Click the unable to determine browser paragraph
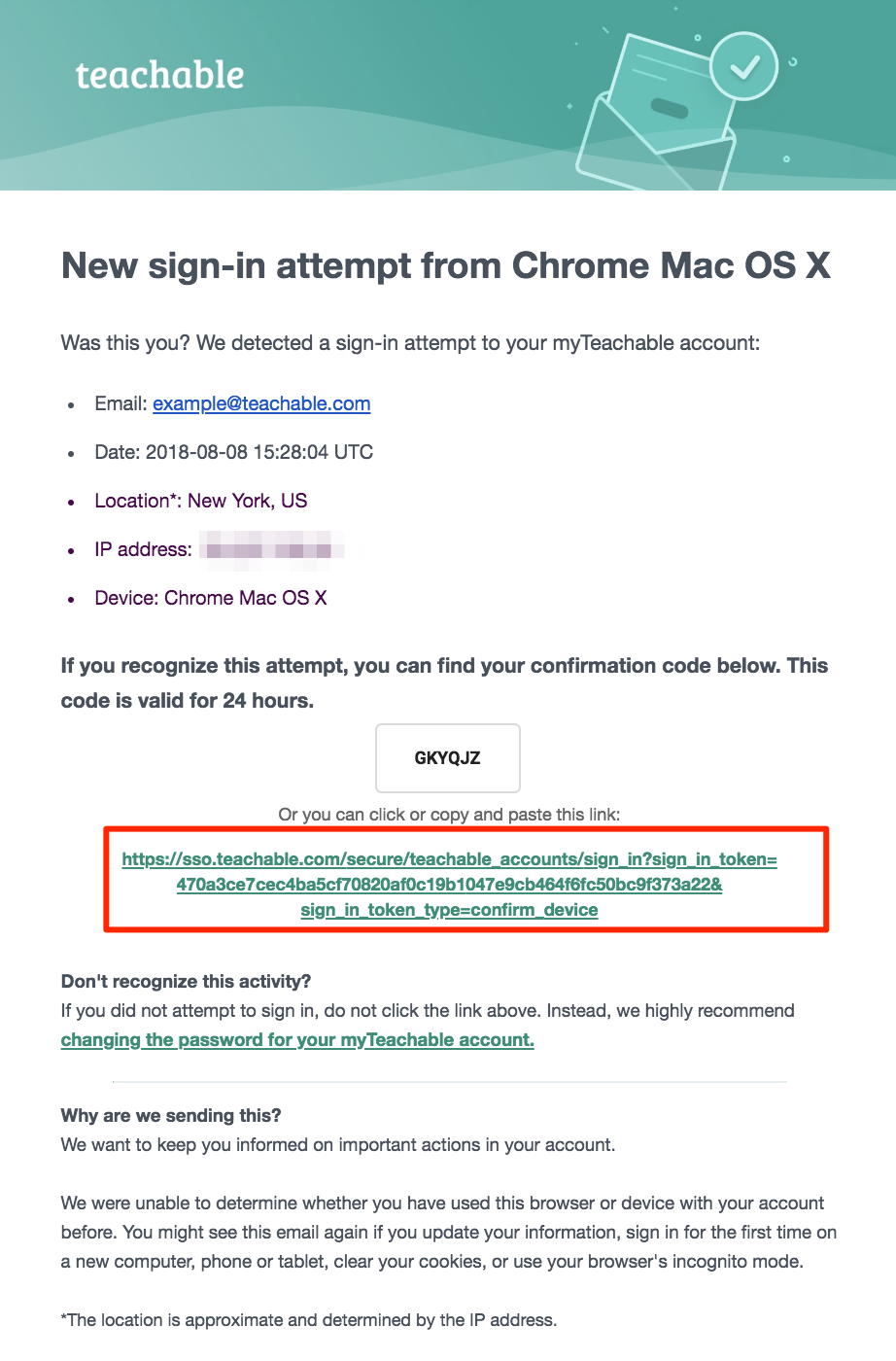The height and width of the screenshot is (1361, 896). click(449, 1233)
